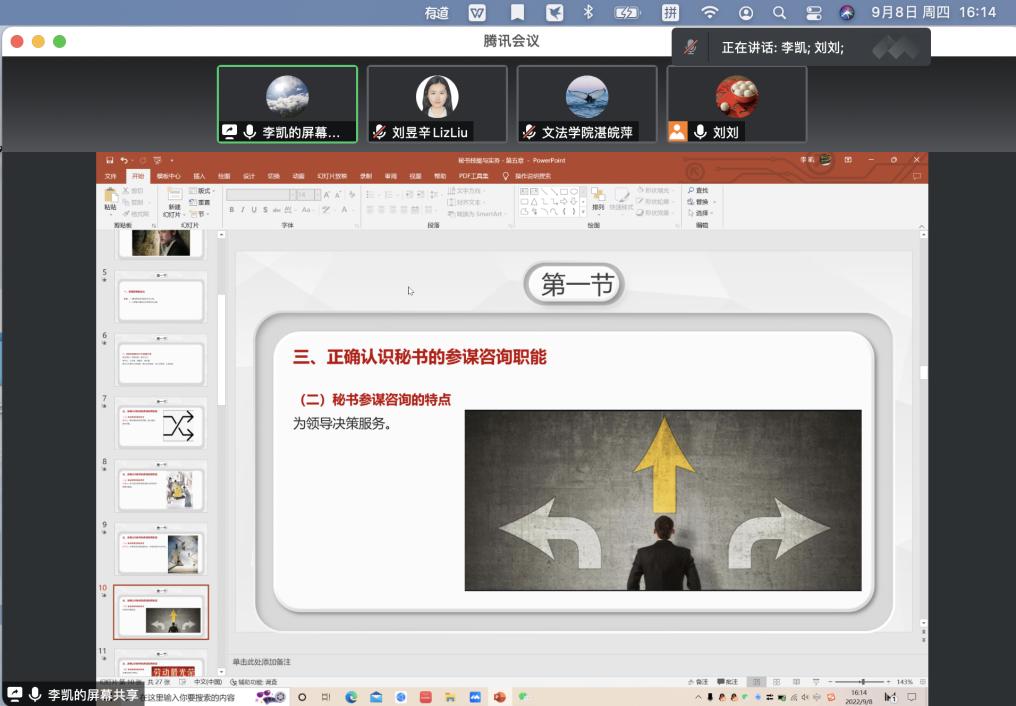Open the macOS Spotlight search icon
The width and height of the screenshot is (1016, 706).
point(779,12)
